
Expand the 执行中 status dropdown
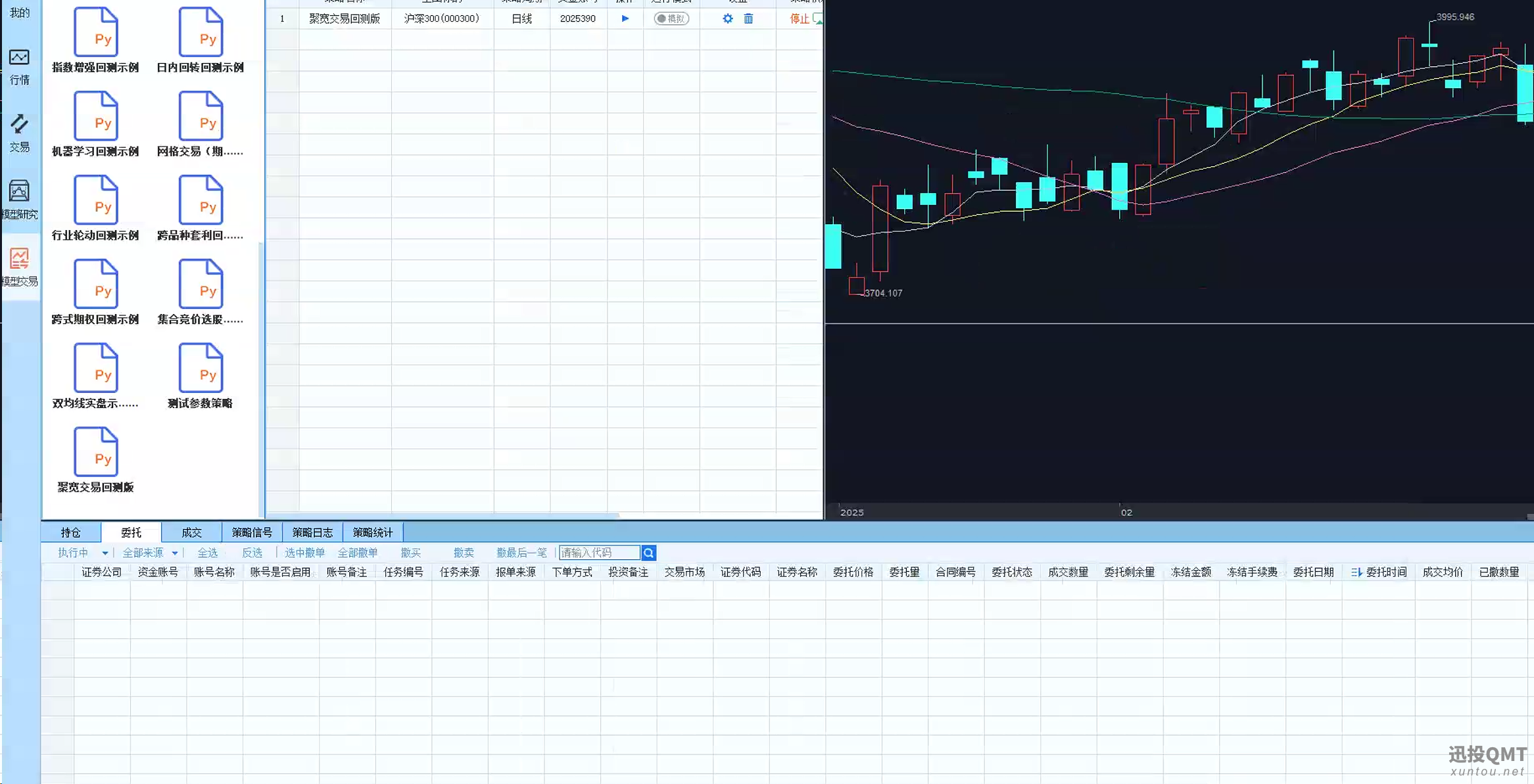click(82, 553)
